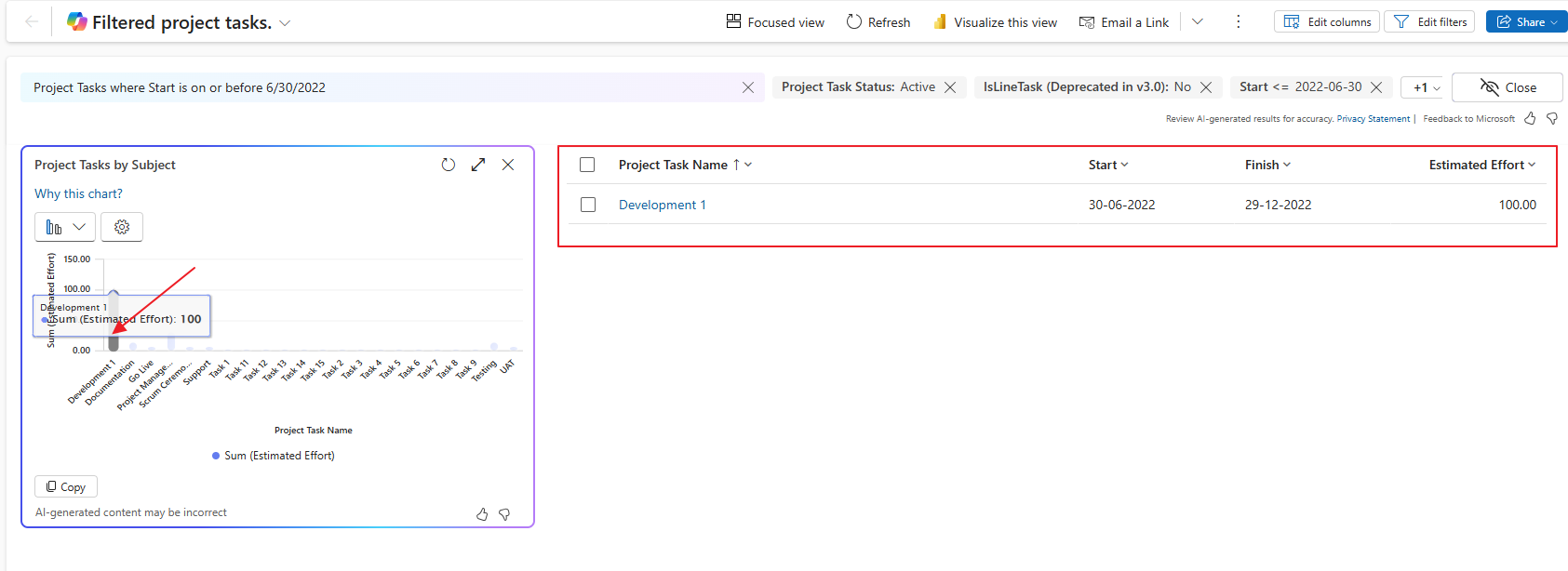This screenshot has width=1568, height=571.
Task: Close the Project Tasks by Subject chart
Action: [x=508, y=165]
